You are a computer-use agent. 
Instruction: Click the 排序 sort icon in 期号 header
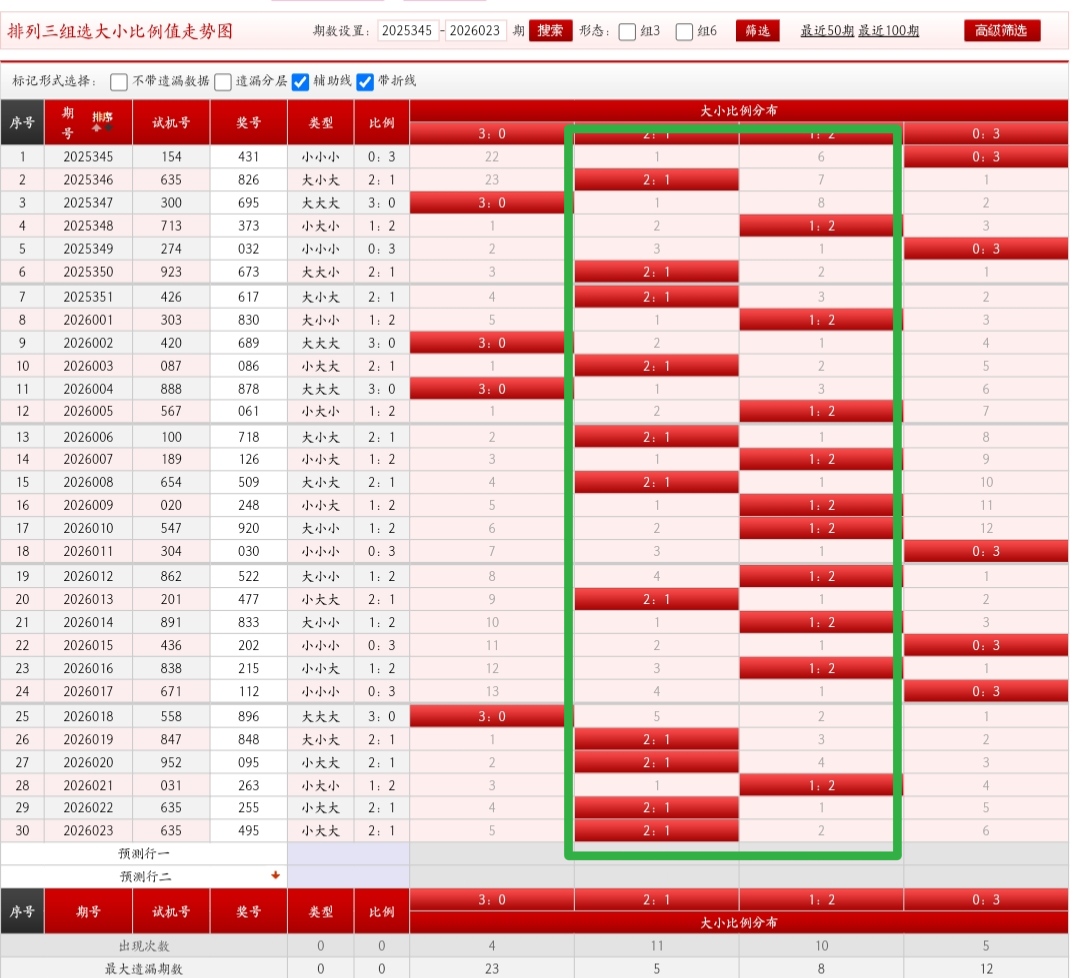point(102,121)
